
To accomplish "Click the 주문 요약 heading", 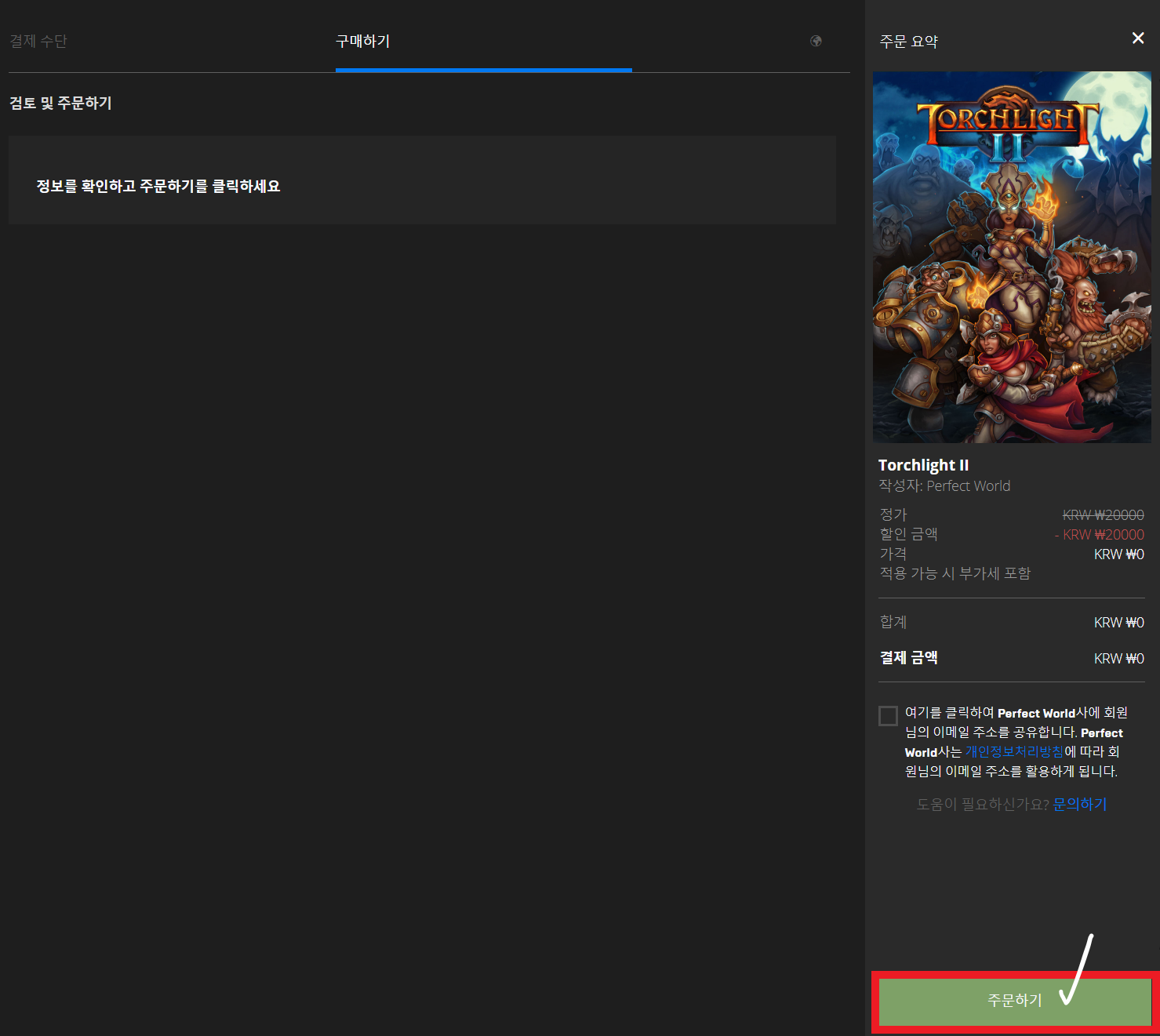I will pyautogui.click(x=908, y=42).
